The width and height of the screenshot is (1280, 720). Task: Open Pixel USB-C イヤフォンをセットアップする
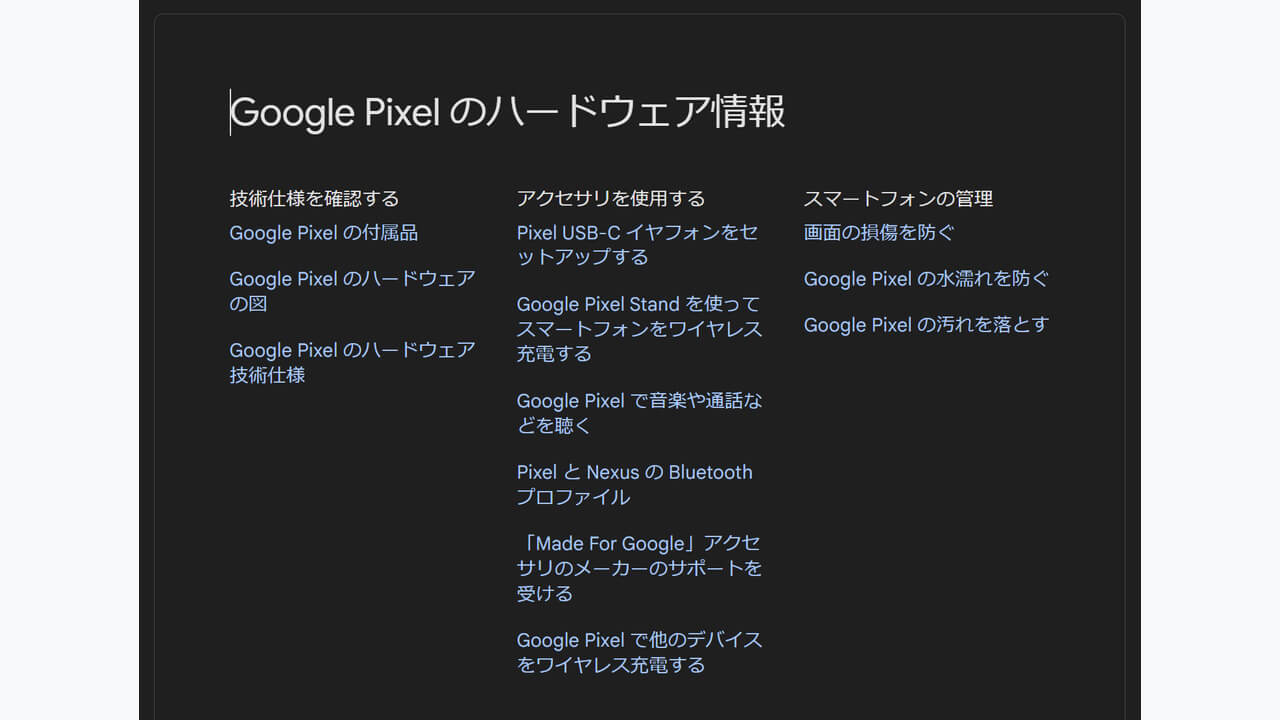pos(636,245)
